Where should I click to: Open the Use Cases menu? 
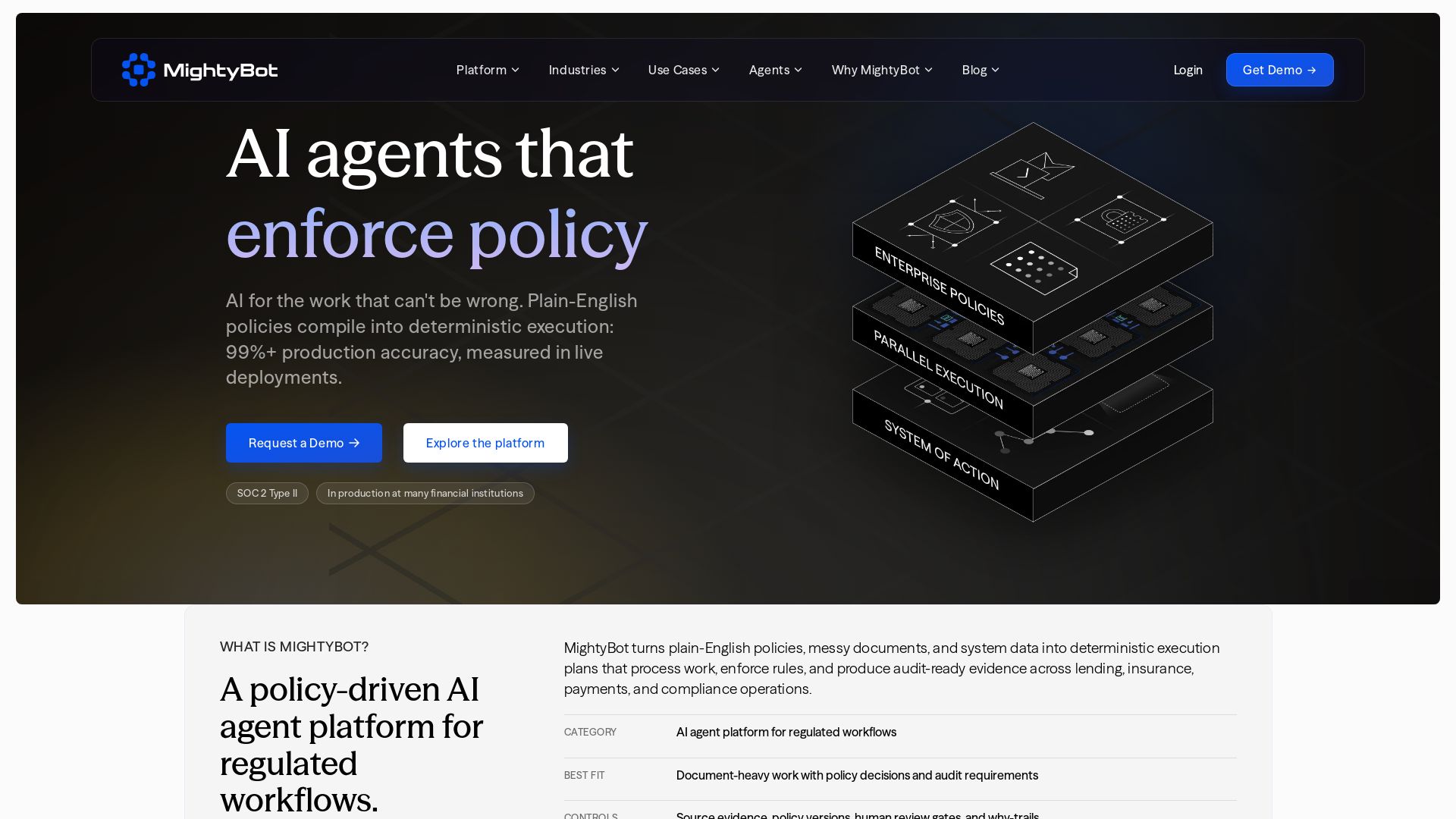click(683, 70)
